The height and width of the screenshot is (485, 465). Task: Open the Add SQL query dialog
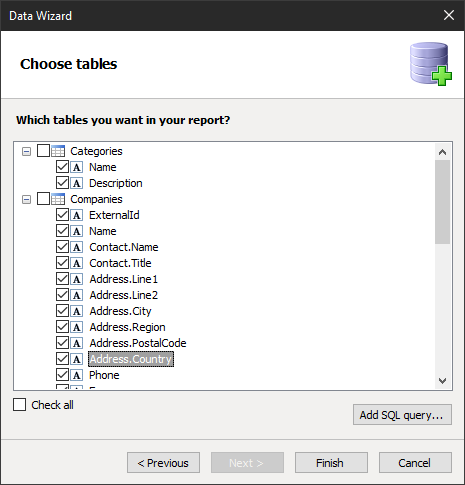402,415
